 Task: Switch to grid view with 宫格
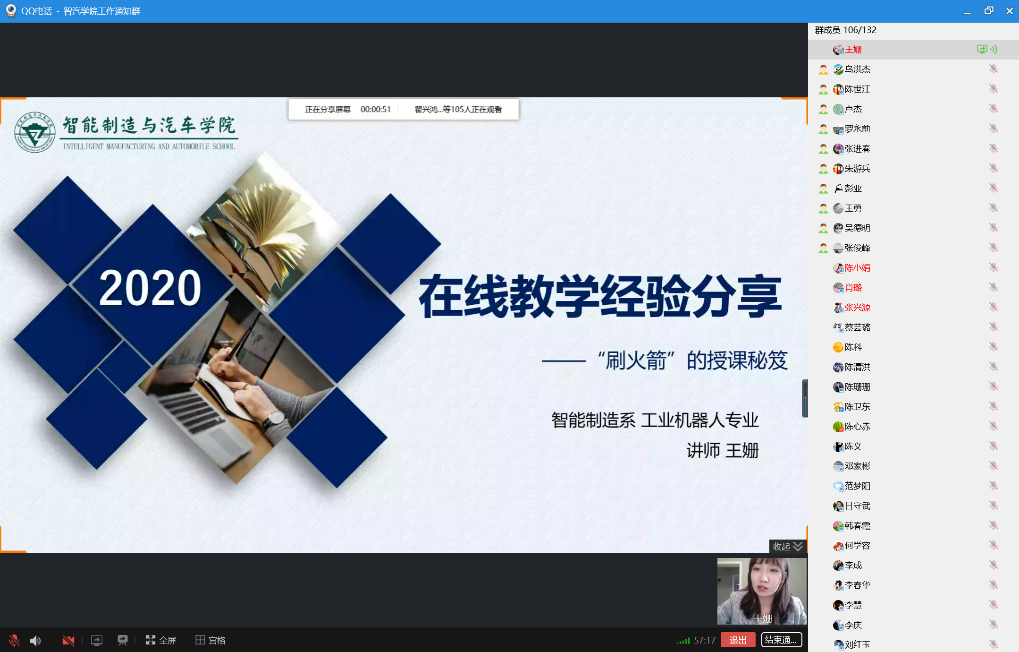coord(210,640)
